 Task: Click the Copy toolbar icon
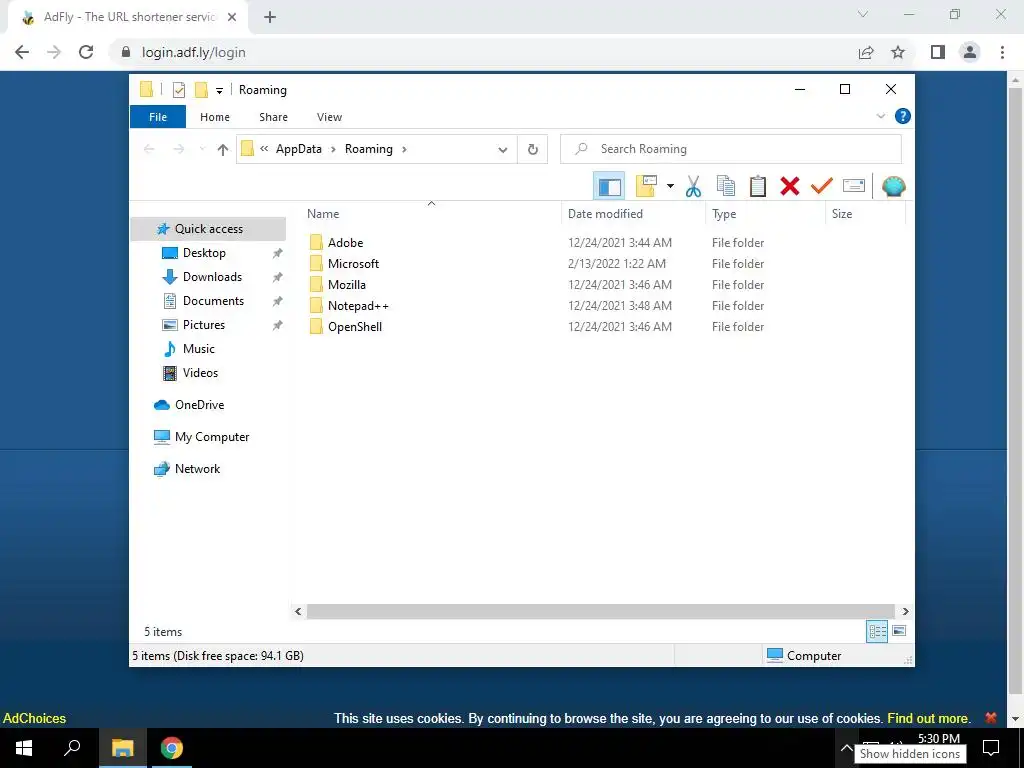[726, 187]
